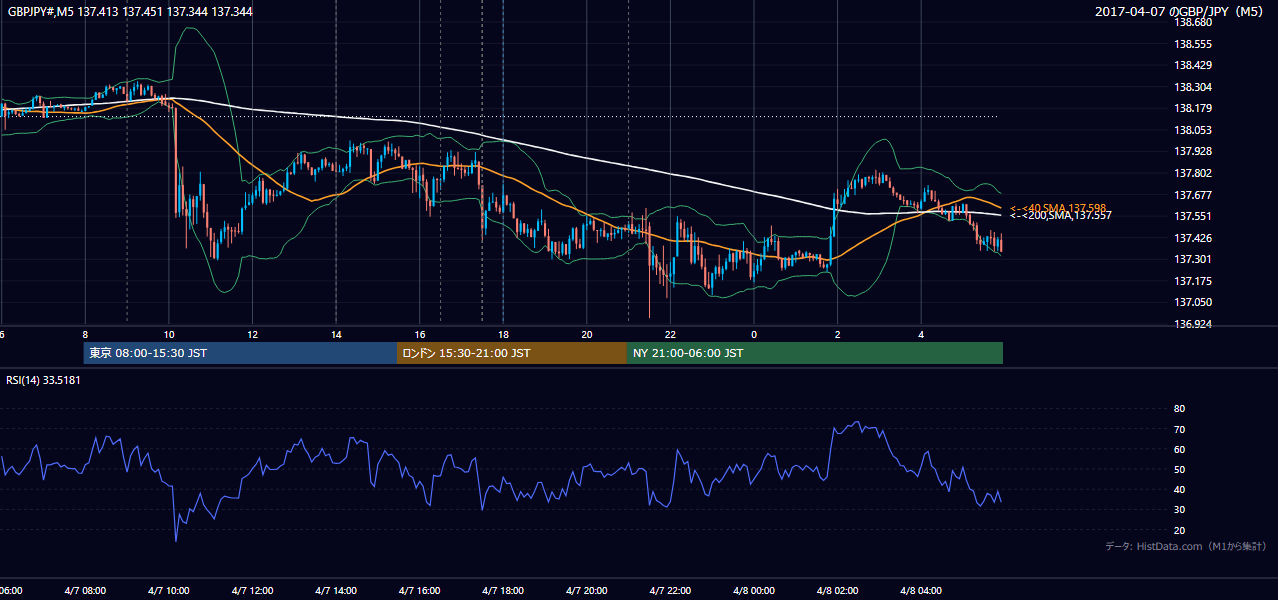Click RSI scale level 20 on right axis
The image size is (1278, 600).
(1179, 530)
